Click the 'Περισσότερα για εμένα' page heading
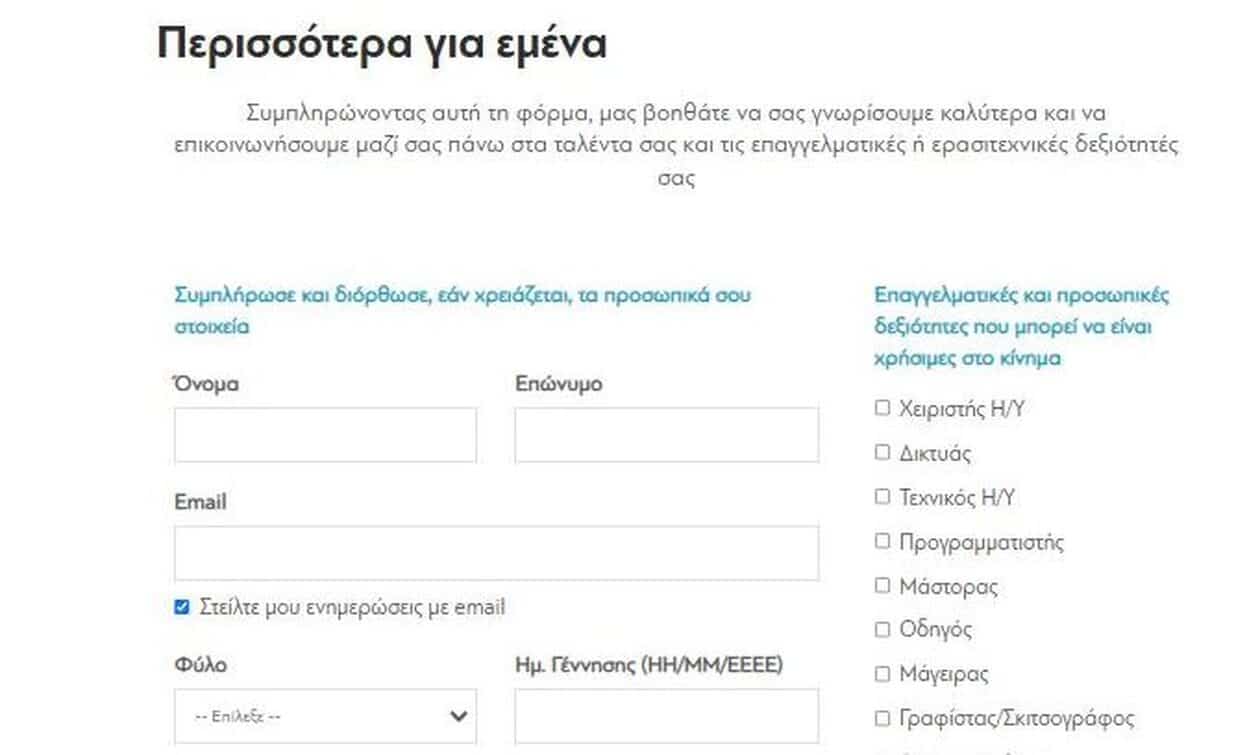 coord(382,44)
